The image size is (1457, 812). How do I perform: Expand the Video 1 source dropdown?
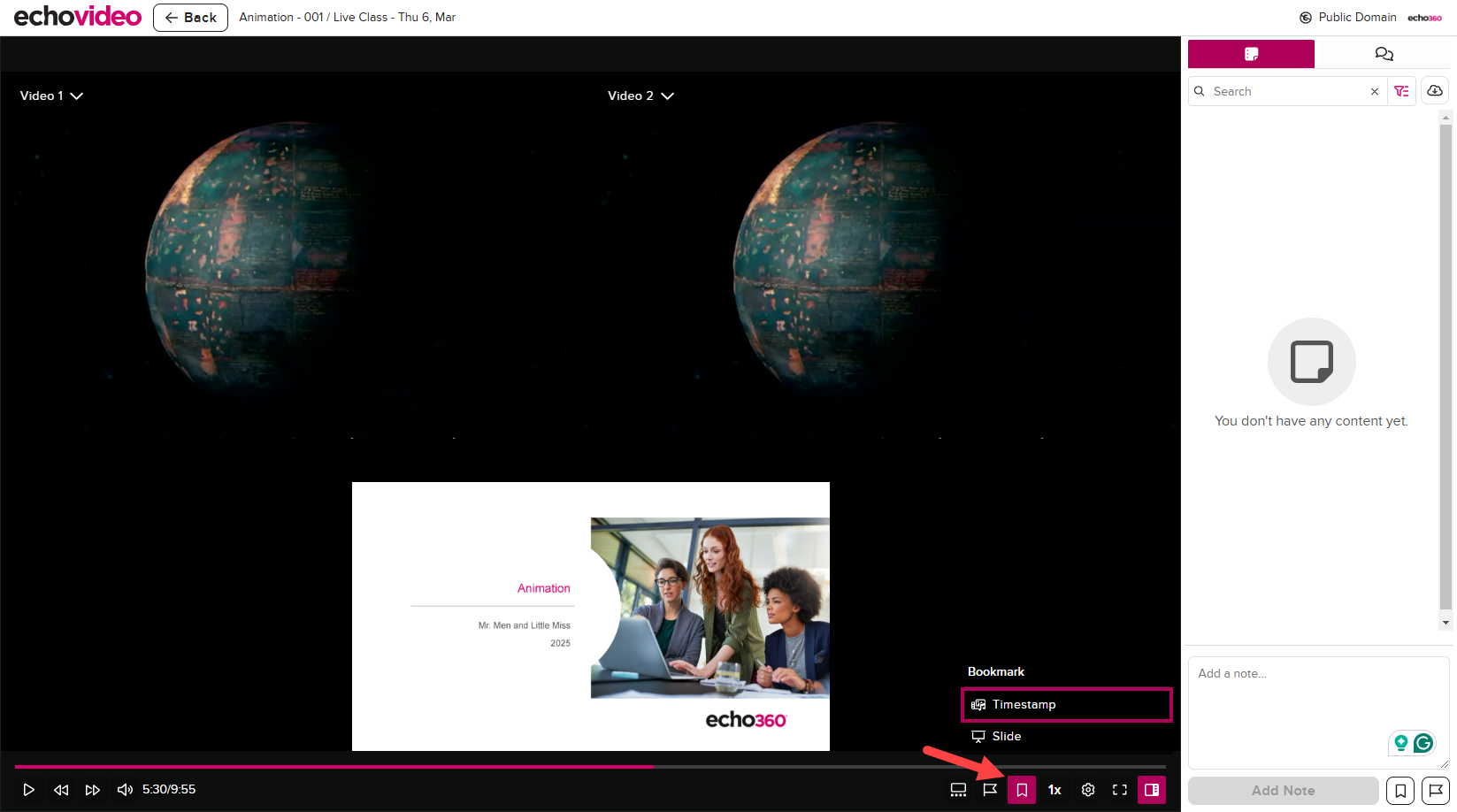click(x=51, y=96)
